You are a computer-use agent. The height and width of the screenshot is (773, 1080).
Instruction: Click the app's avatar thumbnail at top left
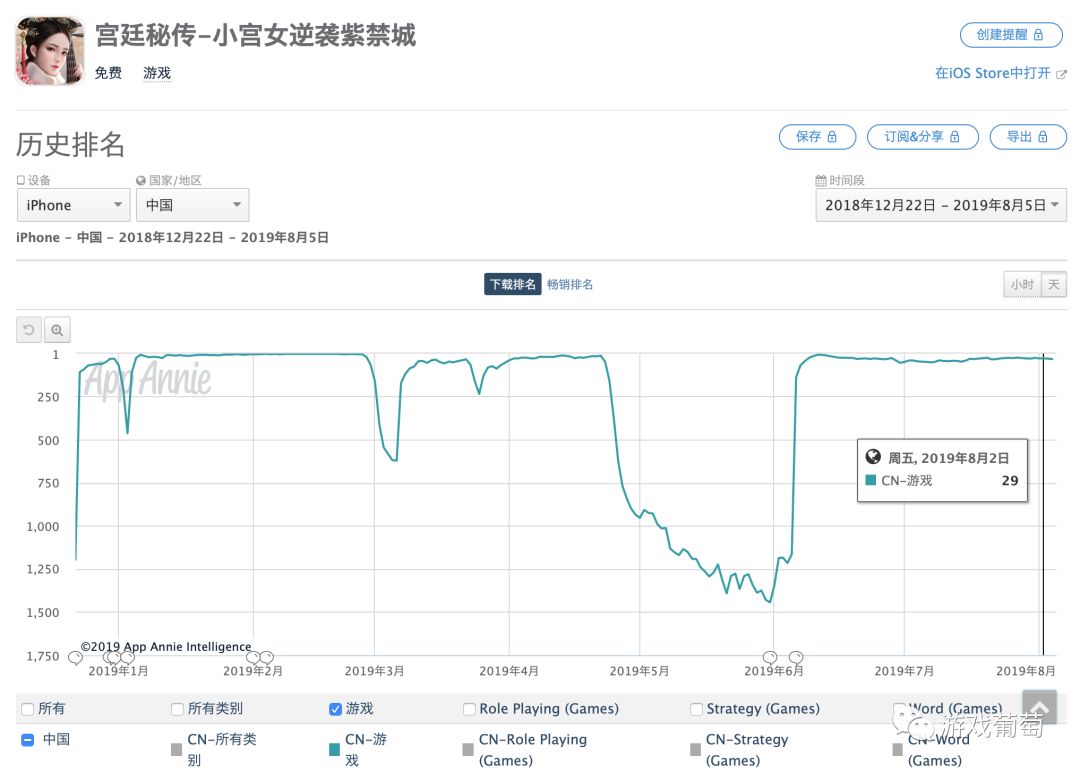49,49
